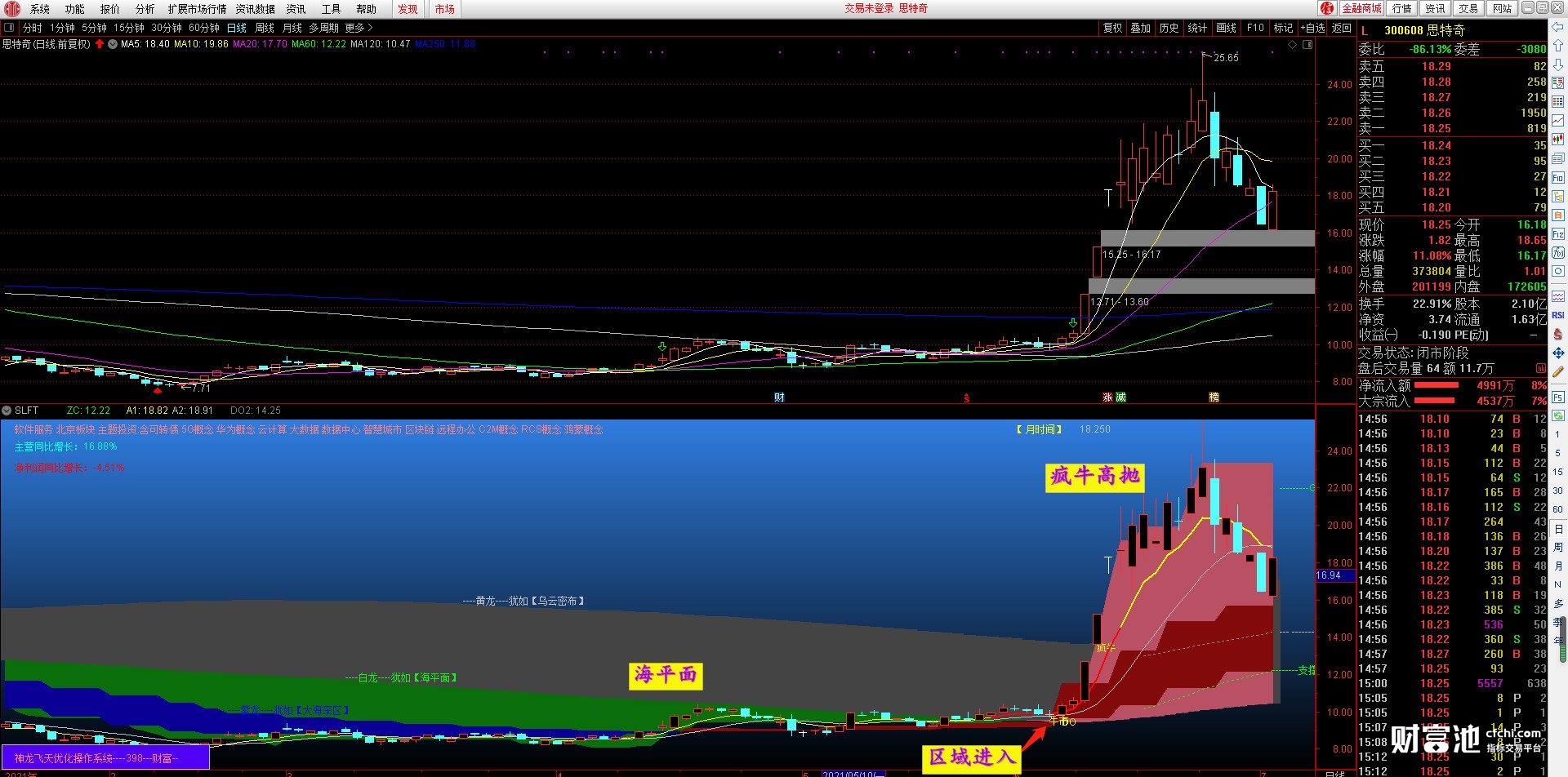Select the RSI indicator icon
This screenshot has height=777, width=1568.
[1558, 315]
